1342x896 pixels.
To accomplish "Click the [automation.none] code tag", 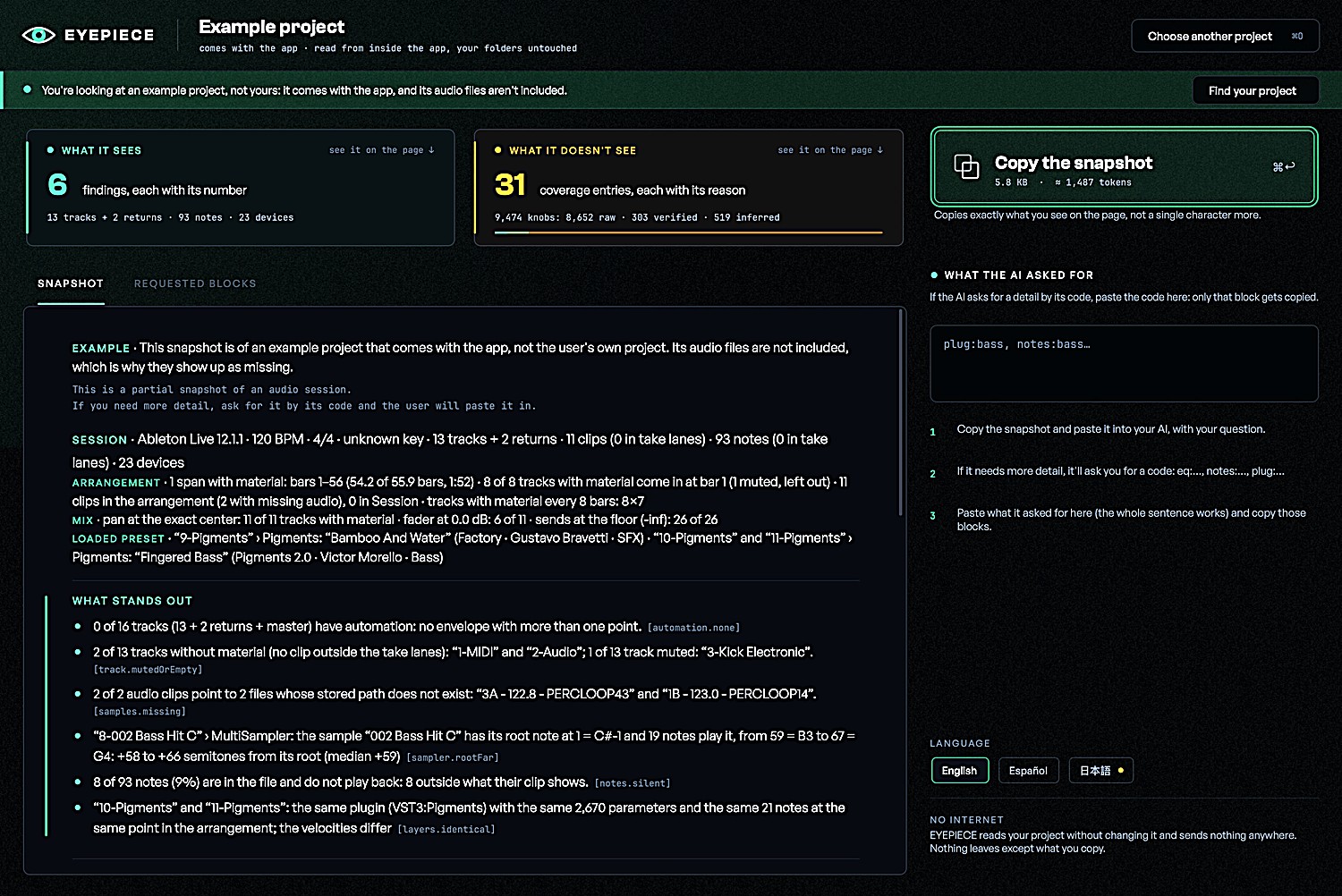I will pos(693,628).
